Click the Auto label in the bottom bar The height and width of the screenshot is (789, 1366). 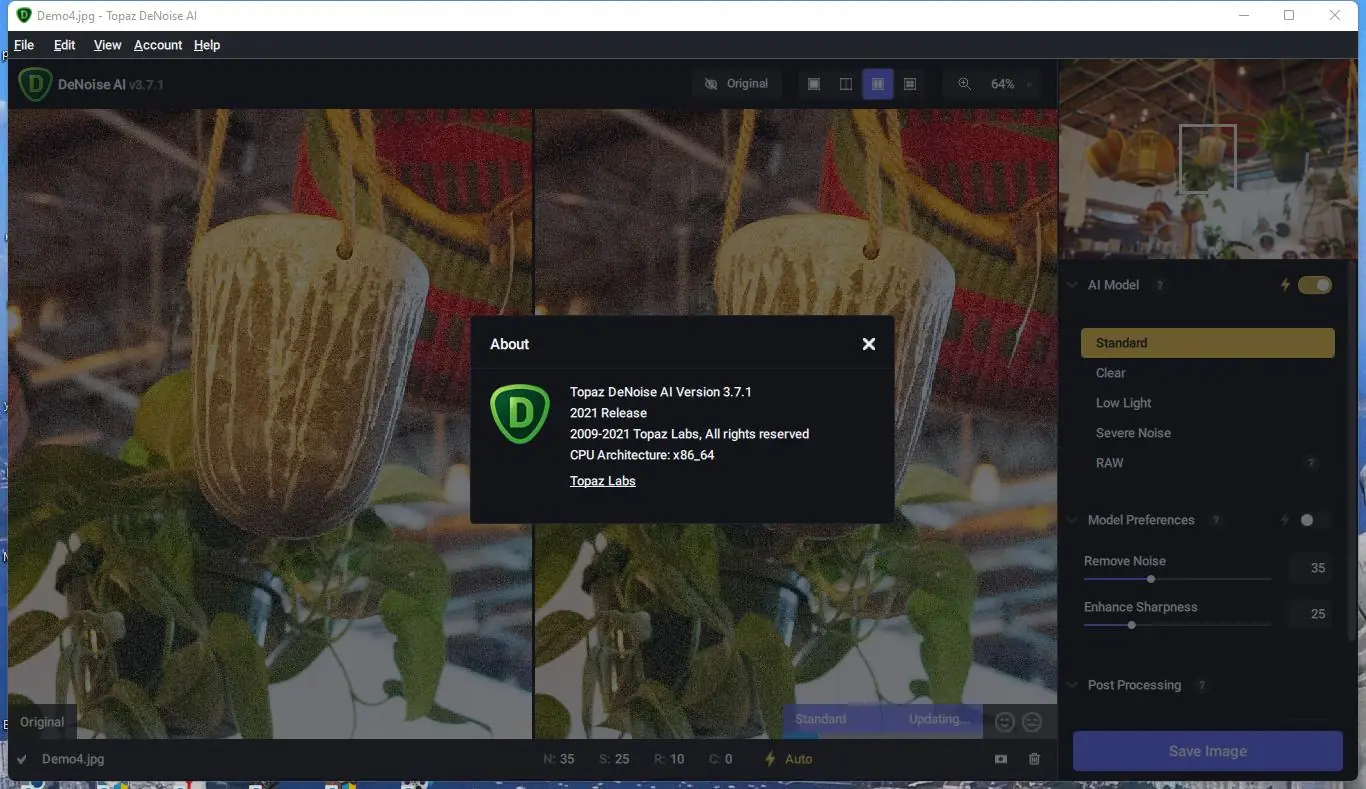click(799, 759)
